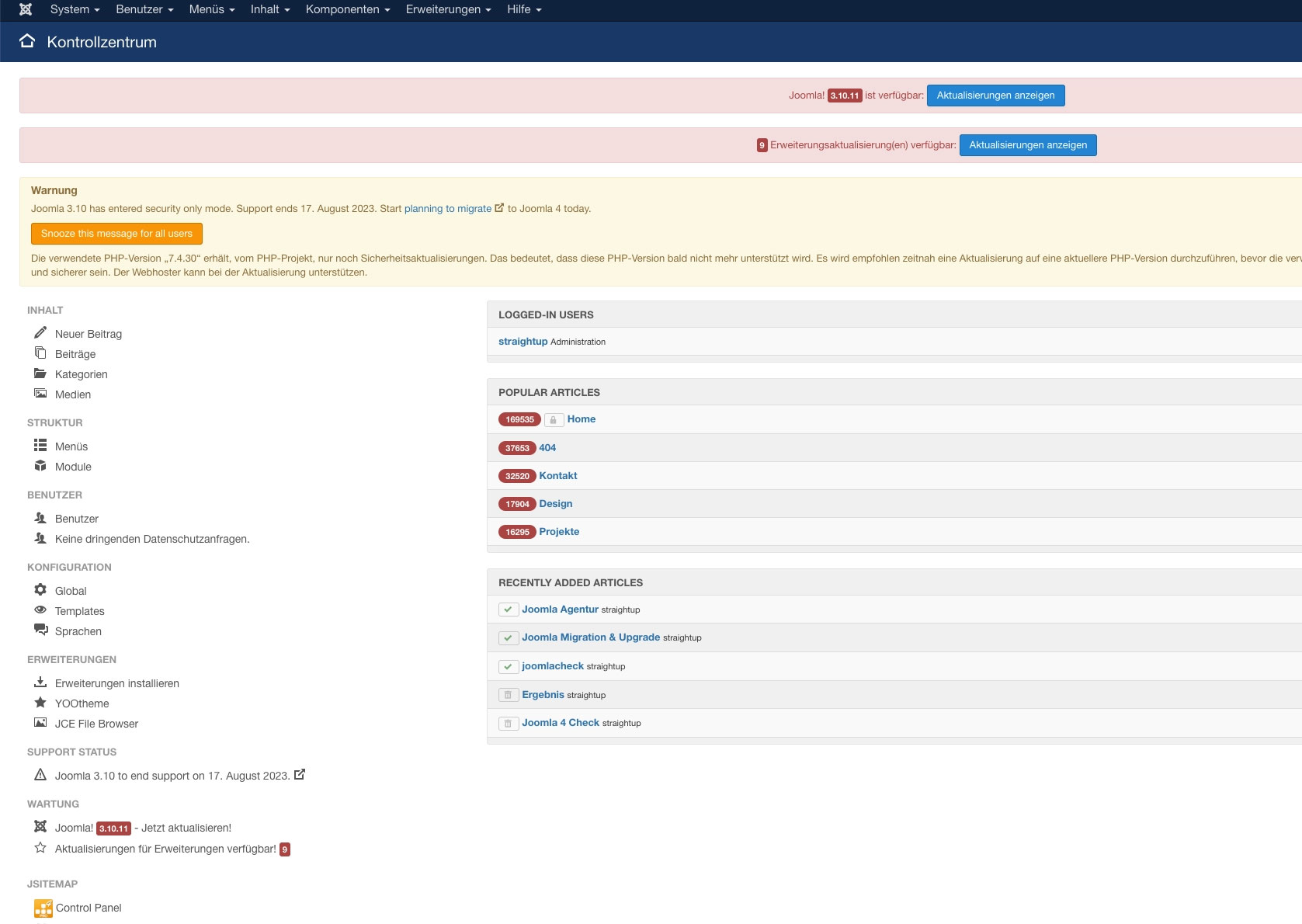Open YOOtheme in Erweiterungen section
Image resolution: width=1302 pixels, height=924 pixels.
click(82, 703)
